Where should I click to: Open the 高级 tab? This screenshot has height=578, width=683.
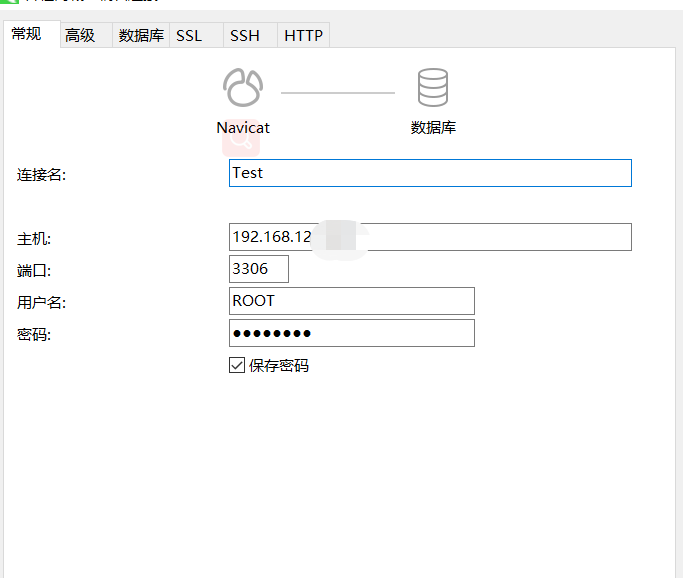click(x=80, y=36)
